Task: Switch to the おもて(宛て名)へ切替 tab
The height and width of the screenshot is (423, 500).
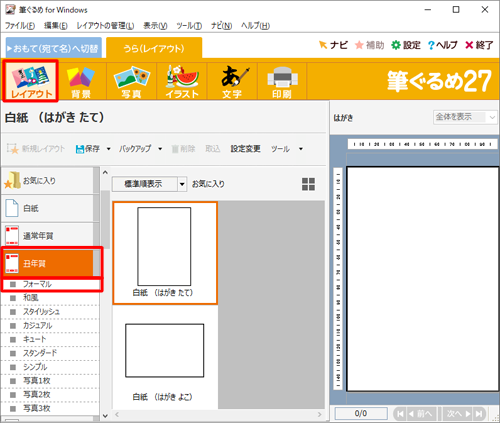Action: (54, 48)
